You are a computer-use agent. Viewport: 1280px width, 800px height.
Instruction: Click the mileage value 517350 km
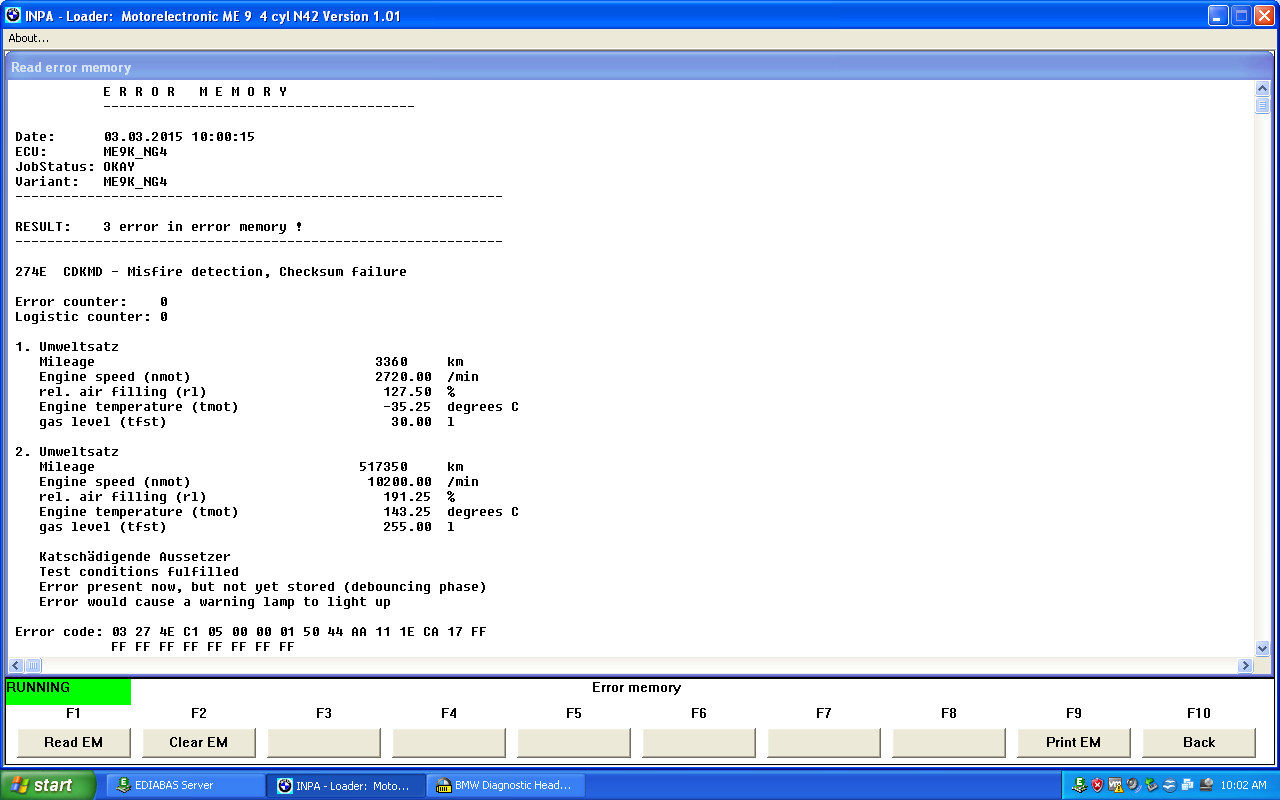coord(411,466)
